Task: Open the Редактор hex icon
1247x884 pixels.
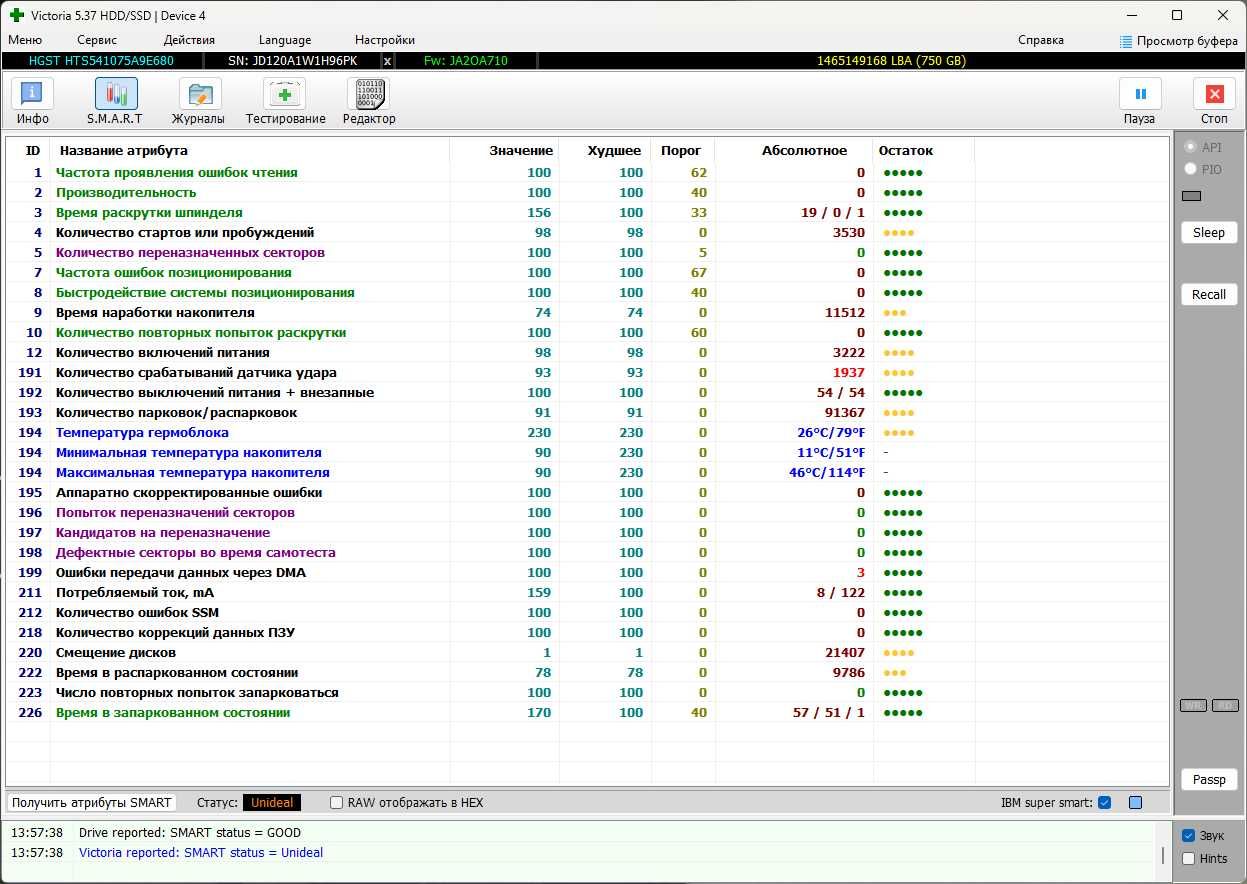Action: point(368,94)
